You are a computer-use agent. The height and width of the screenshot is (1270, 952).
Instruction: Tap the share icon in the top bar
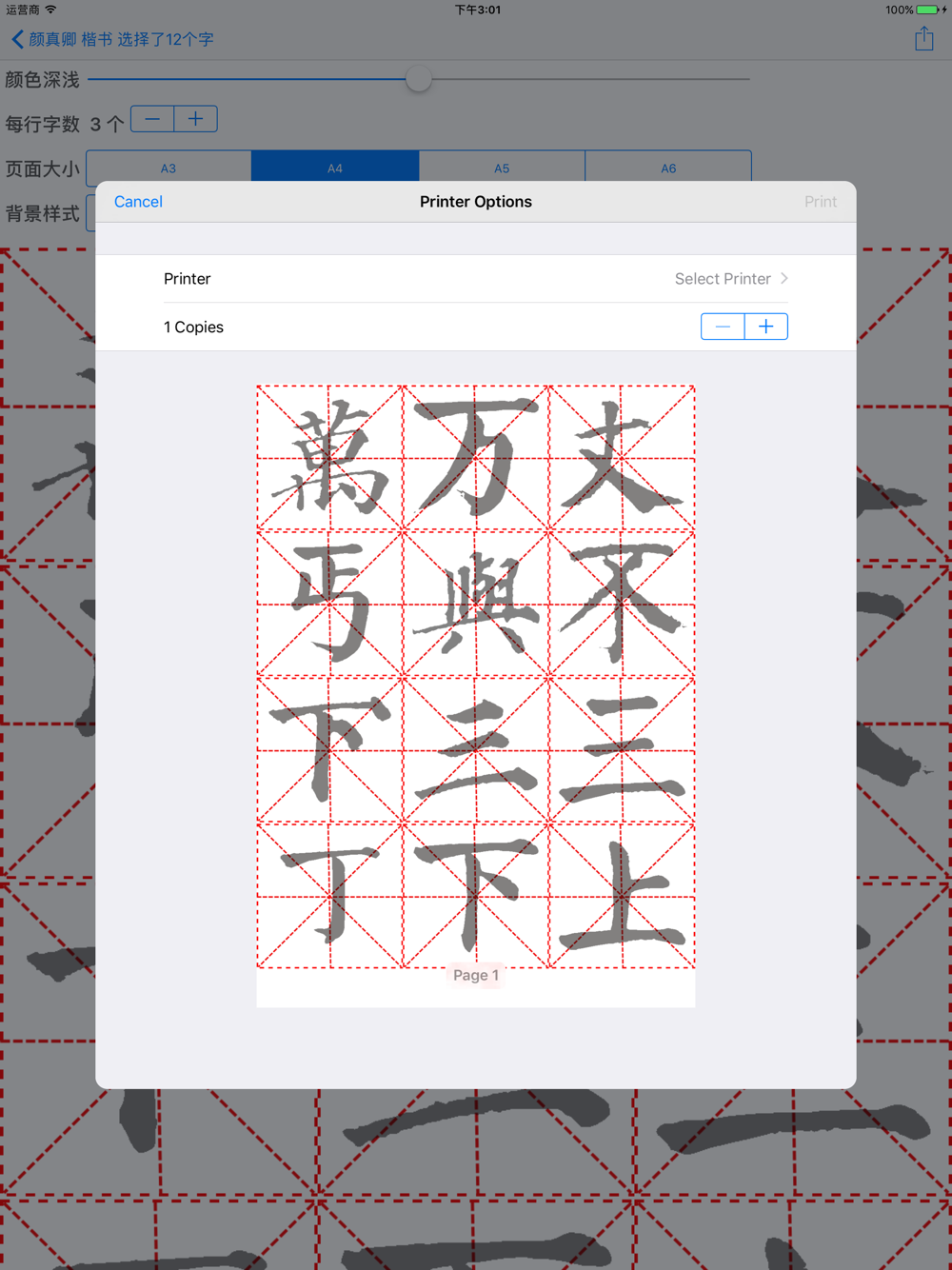923,39
